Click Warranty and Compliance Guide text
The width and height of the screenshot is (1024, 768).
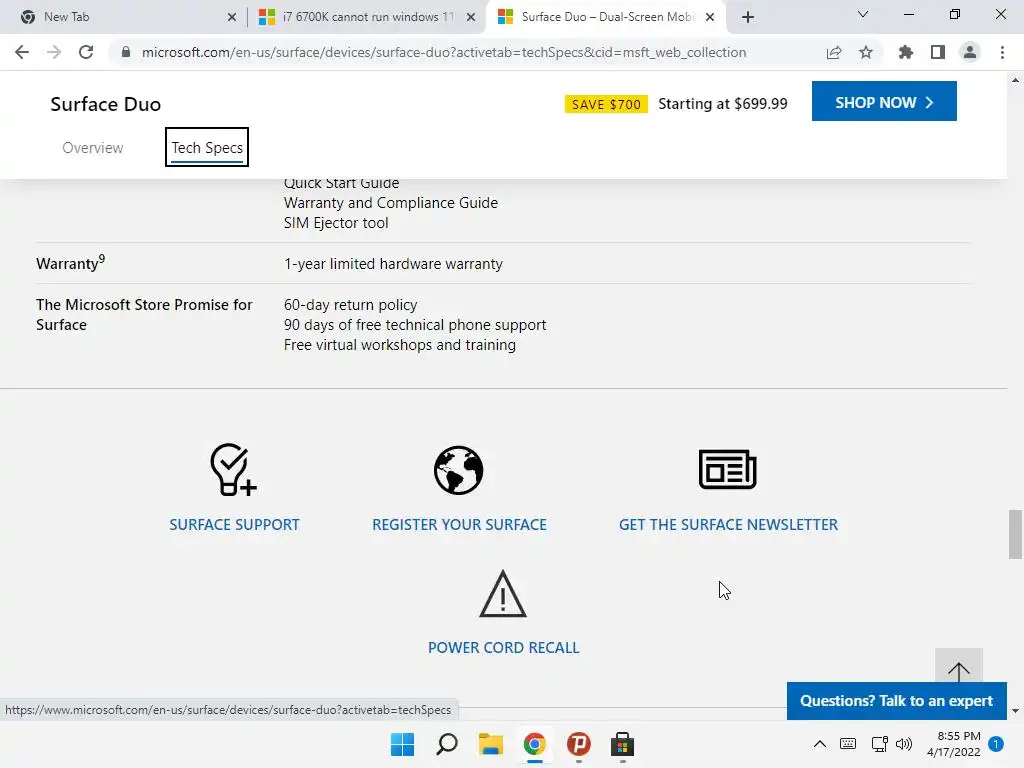(391, 203)
